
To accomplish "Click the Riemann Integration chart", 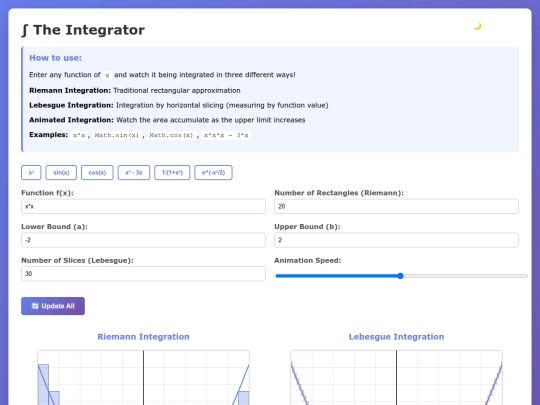I will click(x=143, y=378).
